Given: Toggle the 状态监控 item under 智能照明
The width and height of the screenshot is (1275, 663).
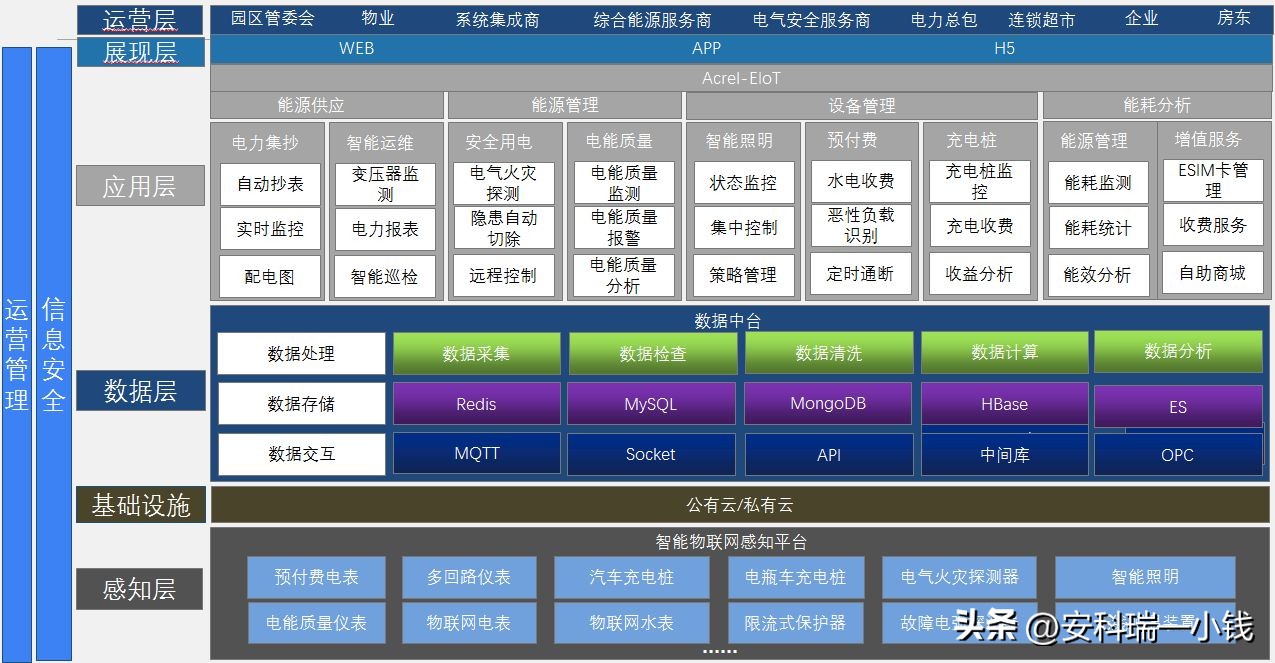Looking at the screenshot, I should pyautogui.click(x=743, y=182).
